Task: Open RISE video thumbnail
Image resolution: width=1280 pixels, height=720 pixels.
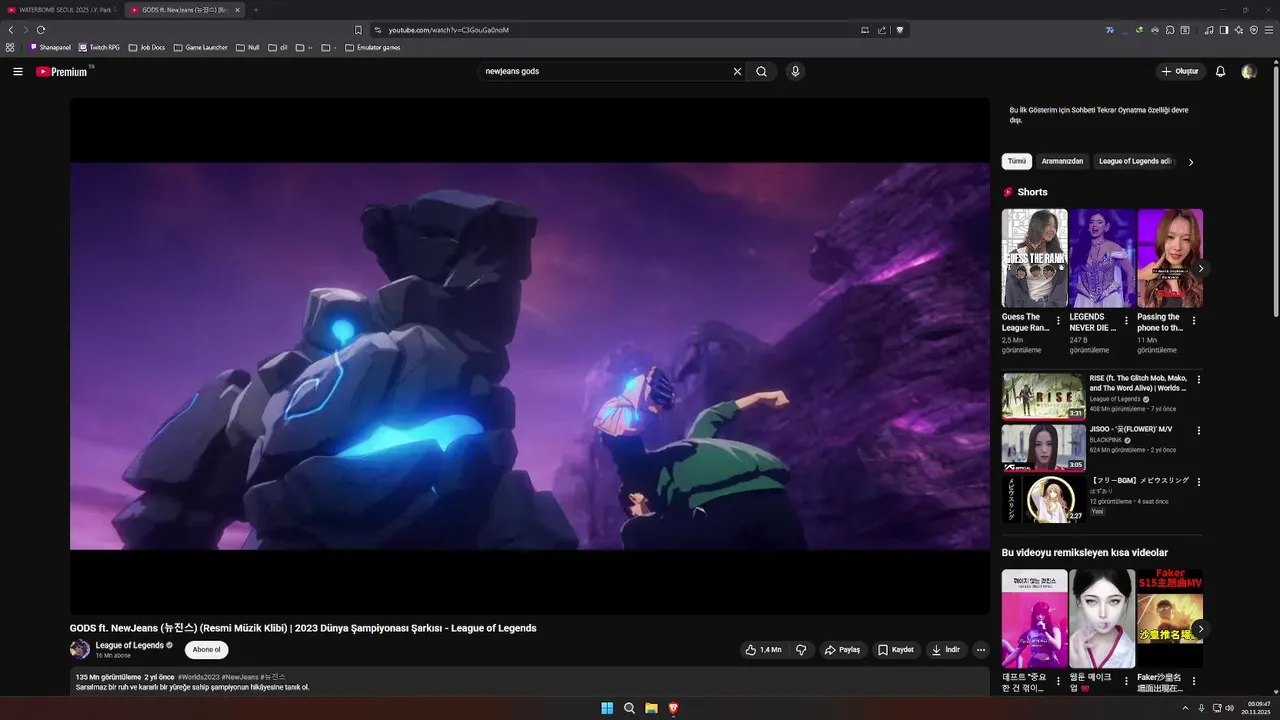Action: 1043,396
